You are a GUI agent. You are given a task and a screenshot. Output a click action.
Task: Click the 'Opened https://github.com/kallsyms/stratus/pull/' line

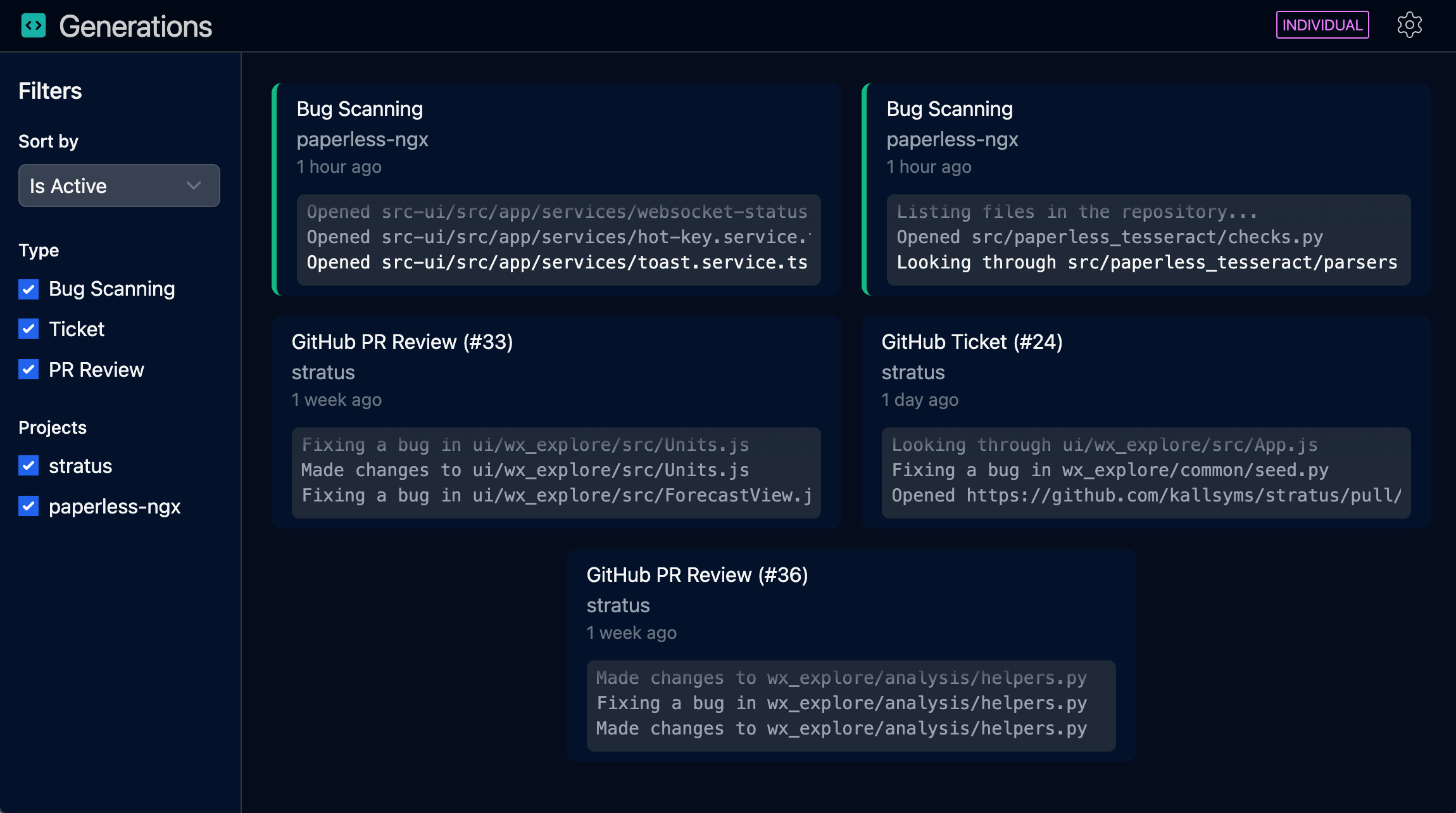(x=1146, y=495)
